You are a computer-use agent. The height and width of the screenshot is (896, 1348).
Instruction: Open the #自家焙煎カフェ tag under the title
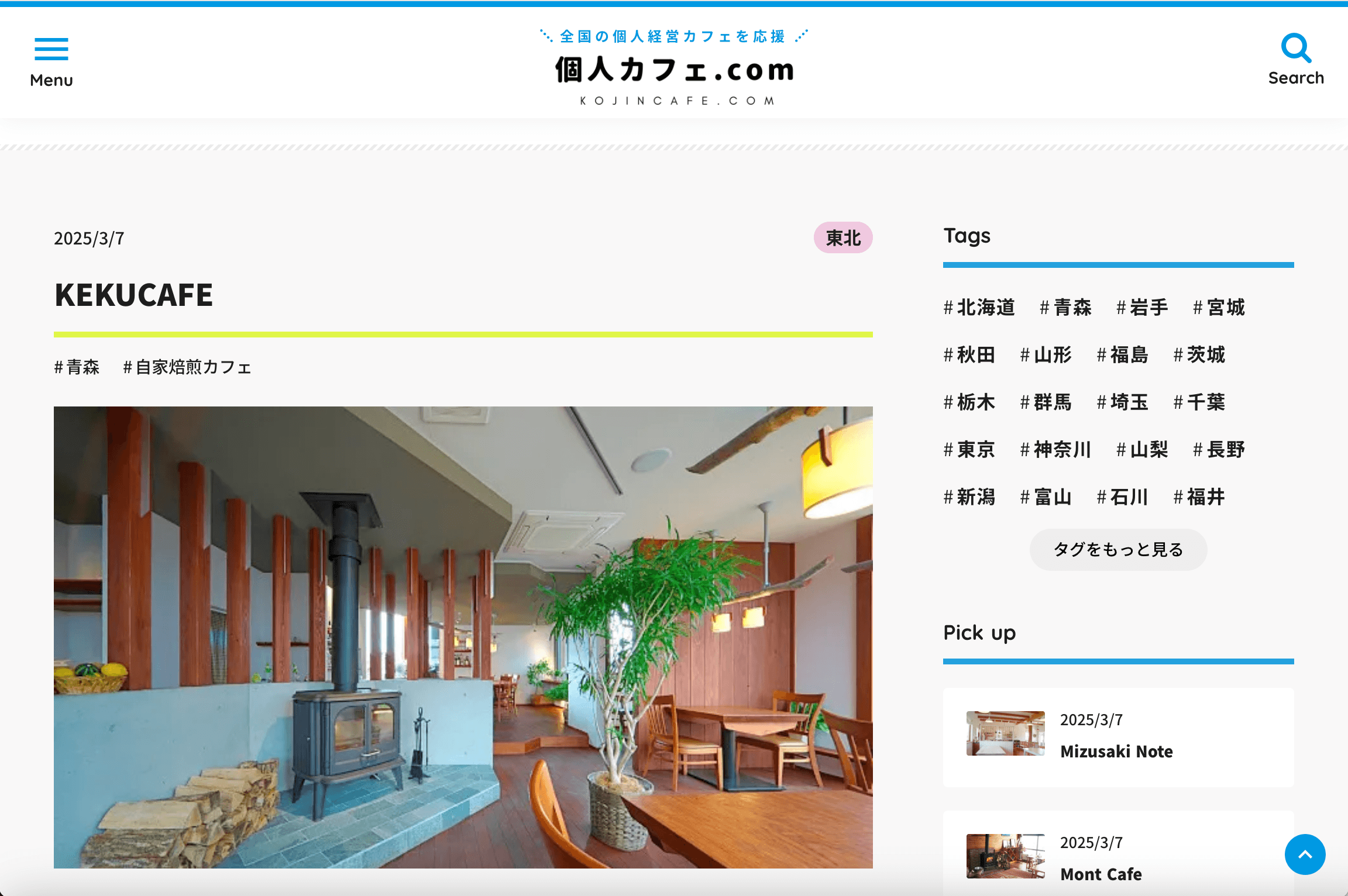pos(187,367)
